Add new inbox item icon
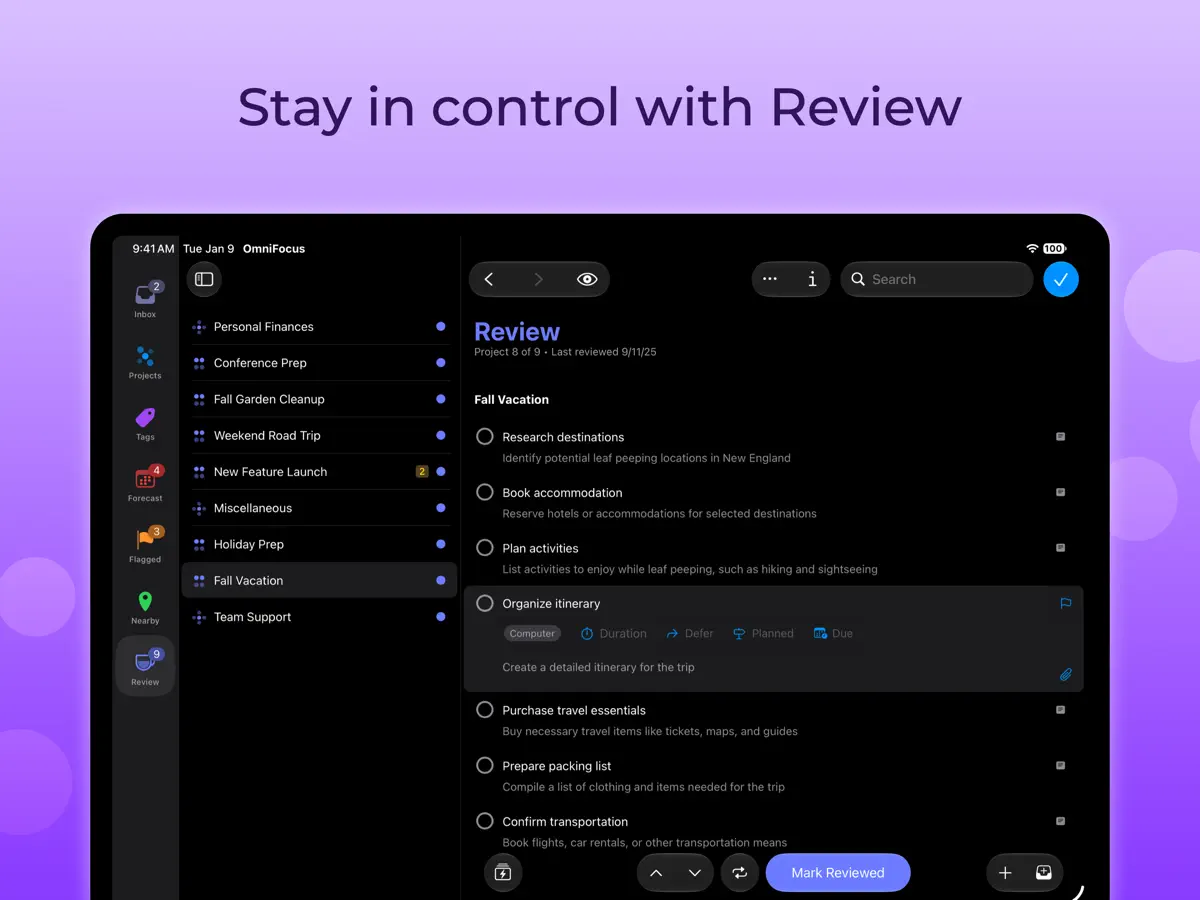The image size is (1200, 900). pos(1044,873)
